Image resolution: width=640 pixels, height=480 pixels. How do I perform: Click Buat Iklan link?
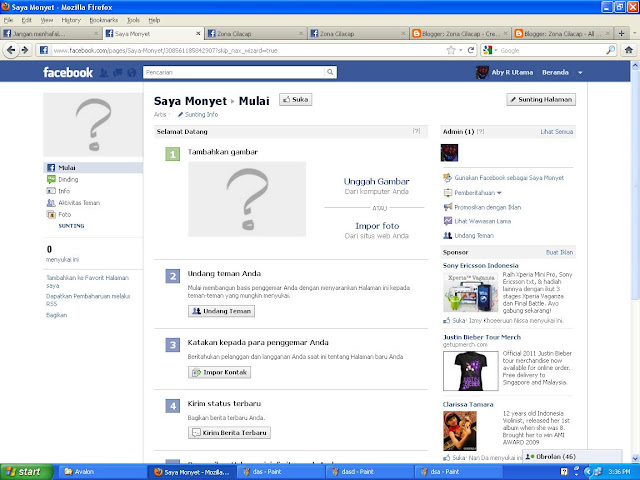coord(559,252)
